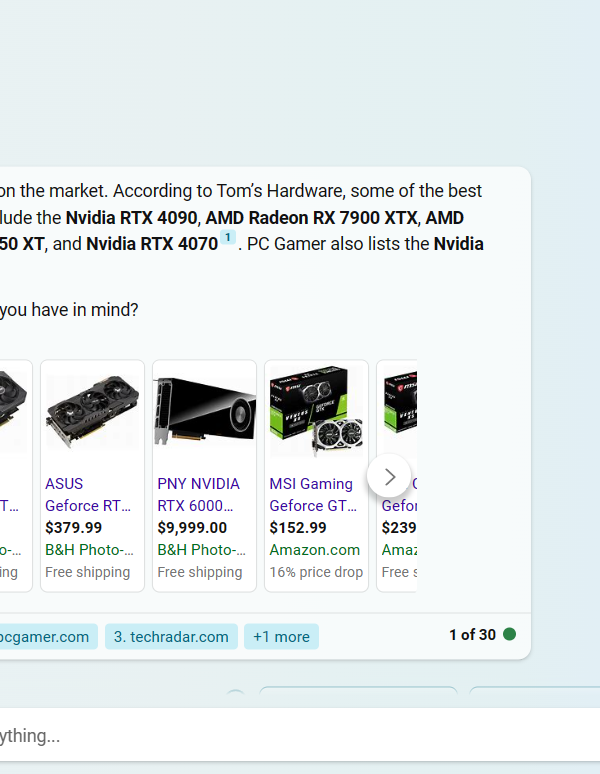Screen dimensions: 600x774
Task: Expand sources with +1 more
Action: tap(281, 636)
